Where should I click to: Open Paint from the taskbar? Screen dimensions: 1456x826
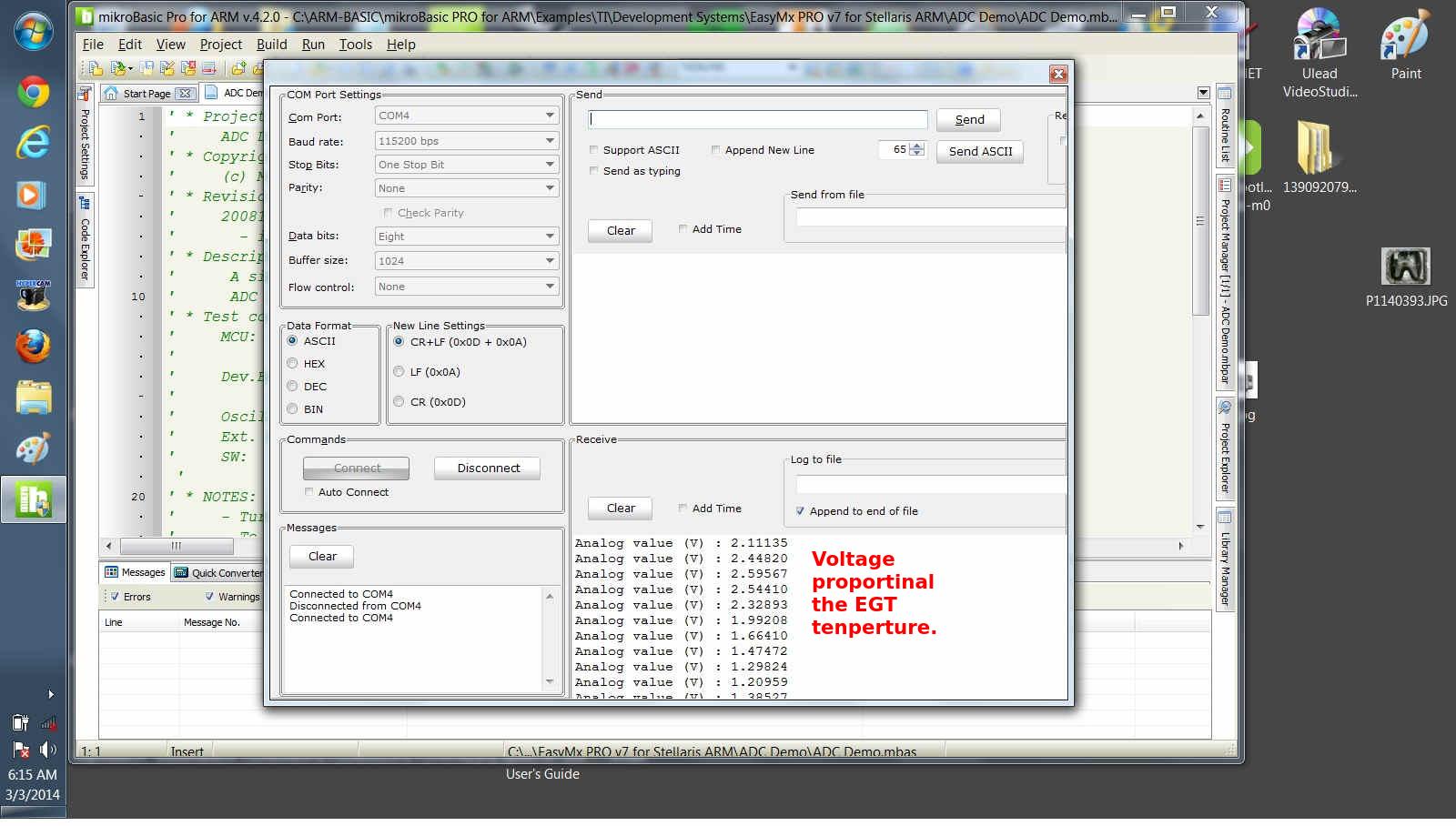(x=33, y=448)
